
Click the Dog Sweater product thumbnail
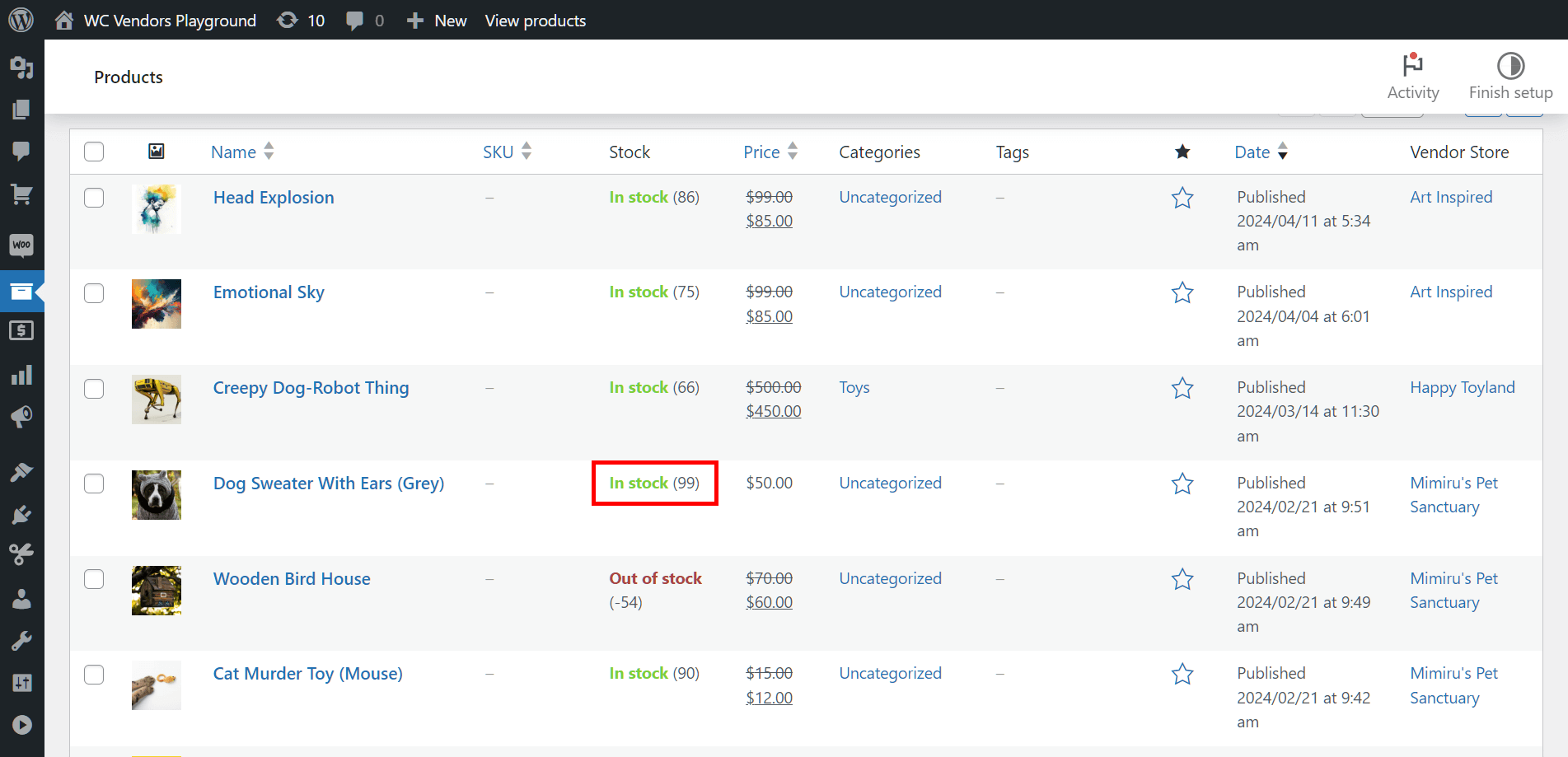(x=157, y=495)
